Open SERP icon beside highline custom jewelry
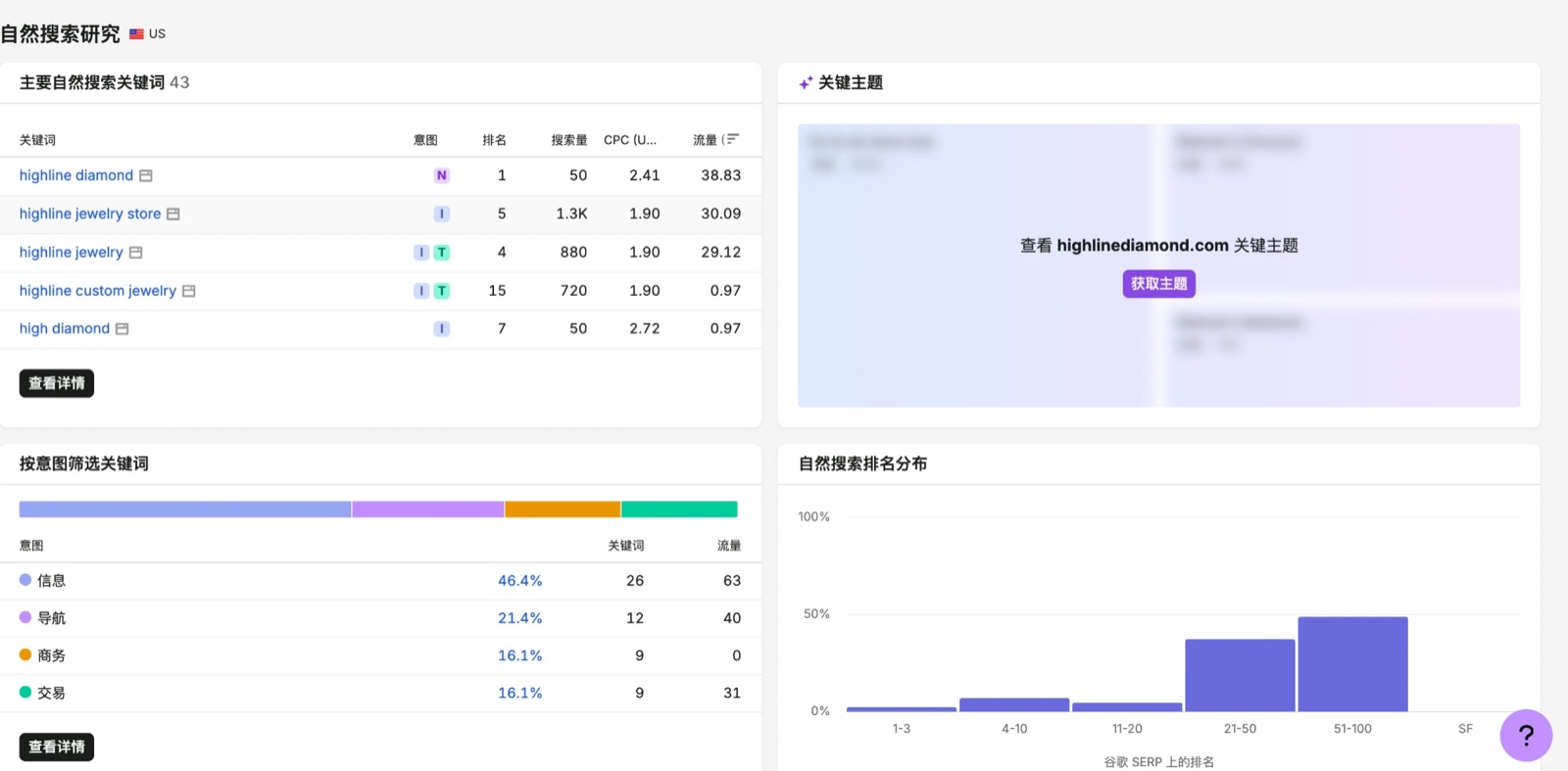The width and height of the screenshot is (1568, 771). [189, 291]
